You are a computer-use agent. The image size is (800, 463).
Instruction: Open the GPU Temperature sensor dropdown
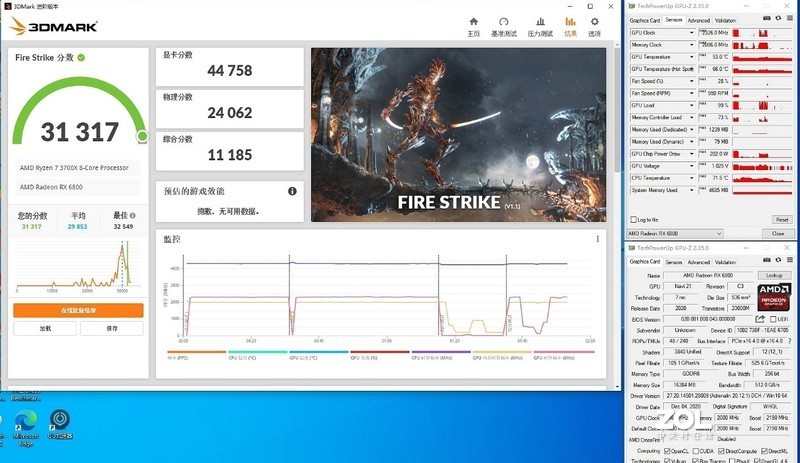point(691,57)
